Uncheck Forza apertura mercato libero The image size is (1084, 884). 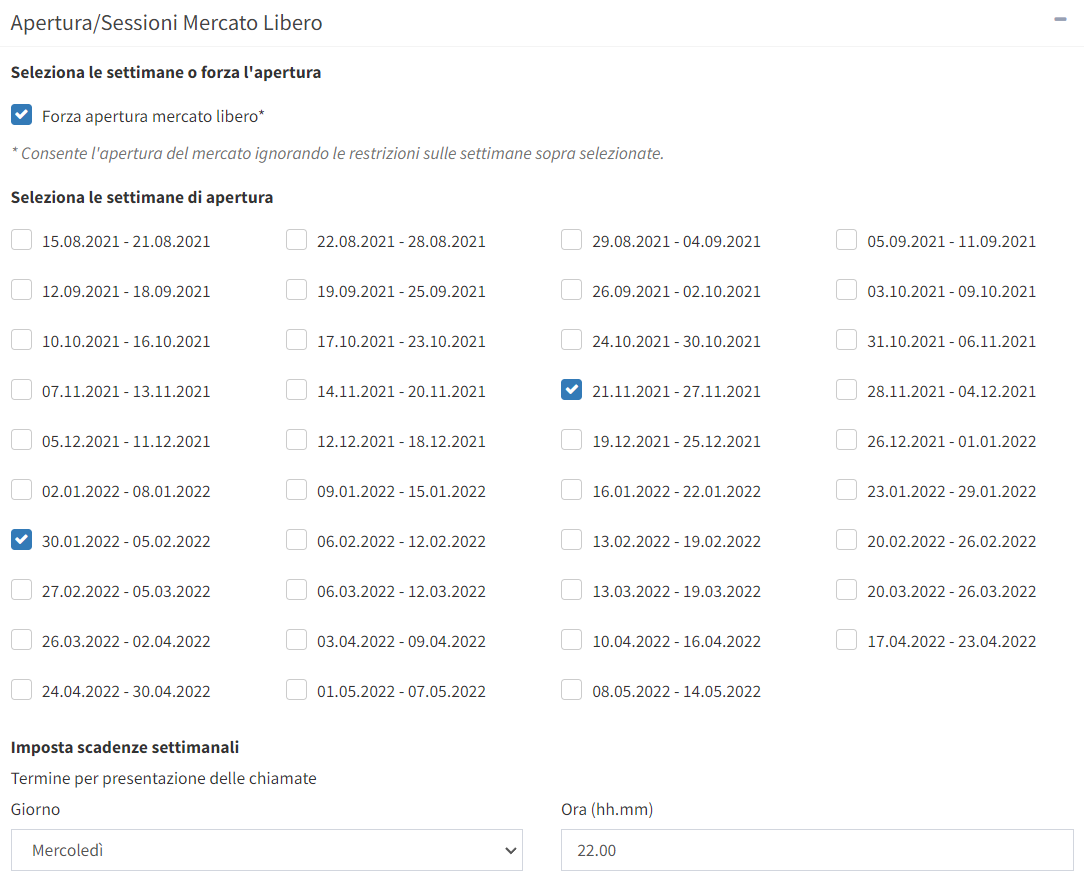click(21, 115)
